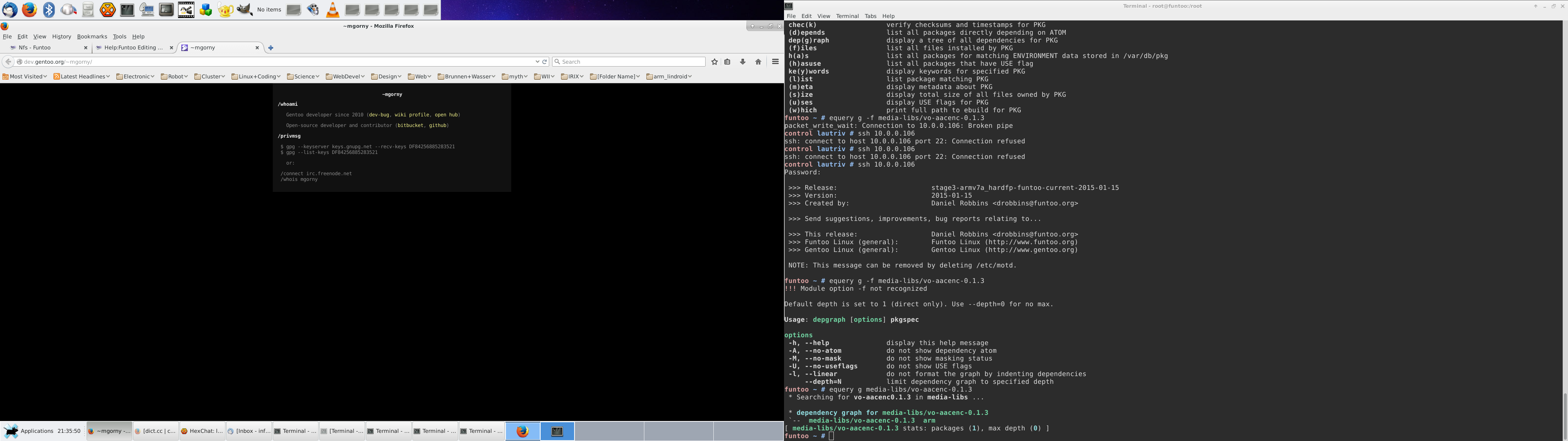This screenshot has width=1568, height=441.
Task: Open the wiki profile link
Action: coord(412,114)
